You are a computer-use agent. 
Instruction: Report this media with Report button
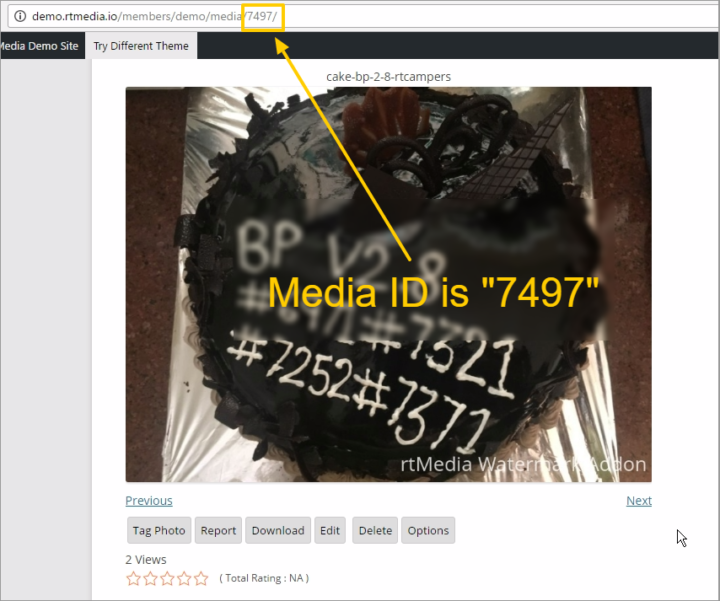point(218,530)
